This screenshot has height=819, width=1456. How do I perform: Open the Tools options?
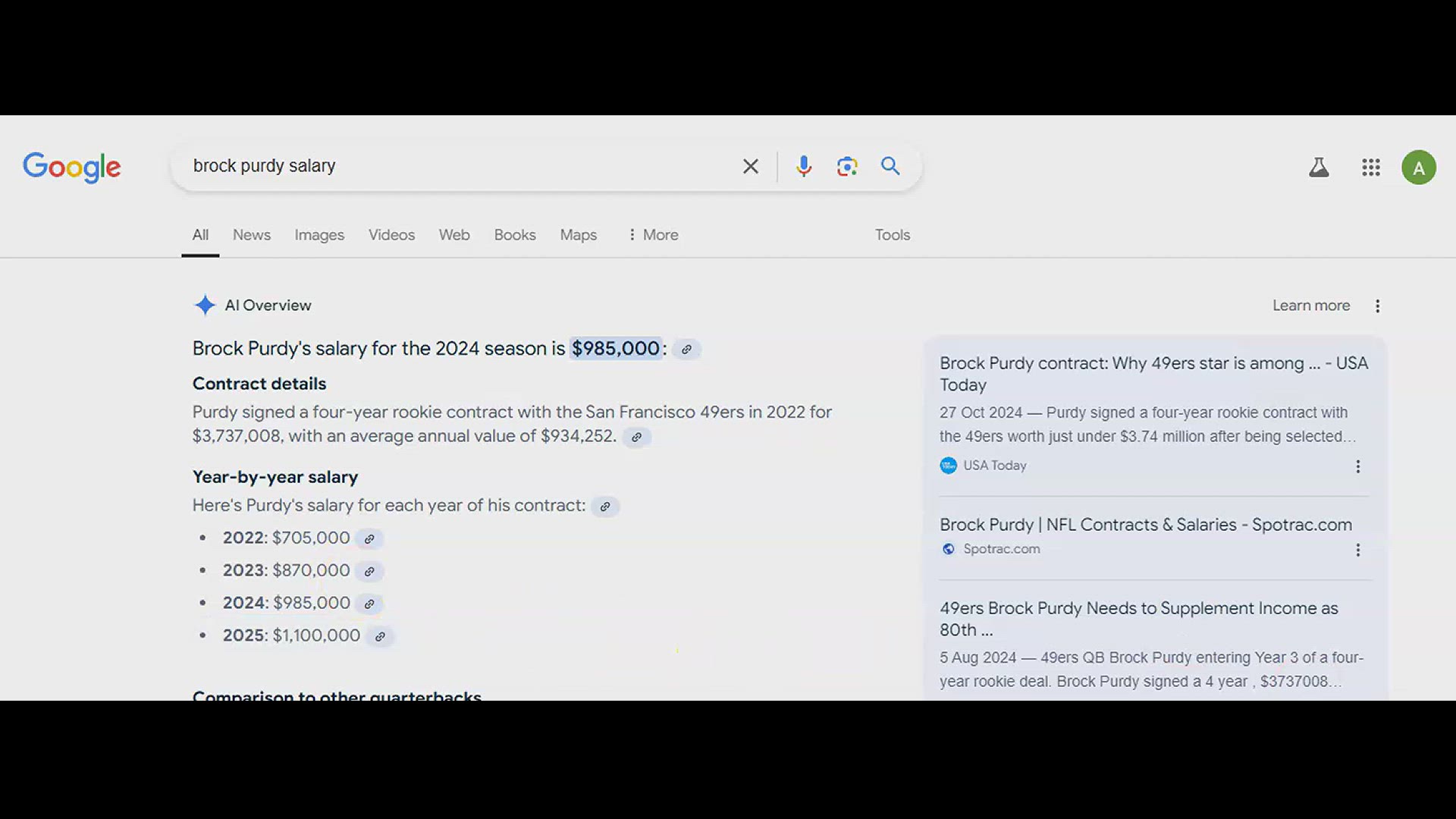[893, 235]
